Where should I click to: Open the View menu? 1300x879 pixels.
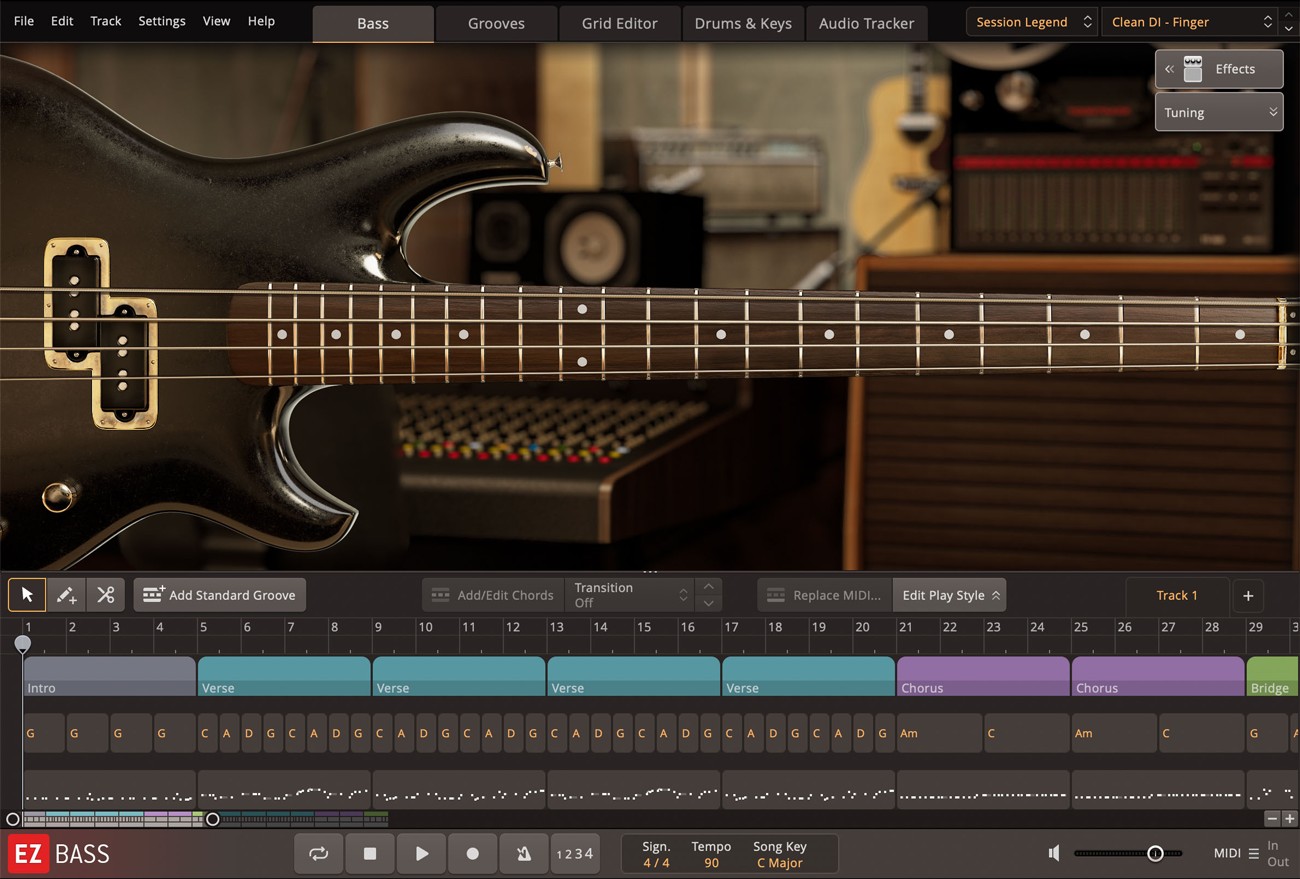click(x=216, y=21)
